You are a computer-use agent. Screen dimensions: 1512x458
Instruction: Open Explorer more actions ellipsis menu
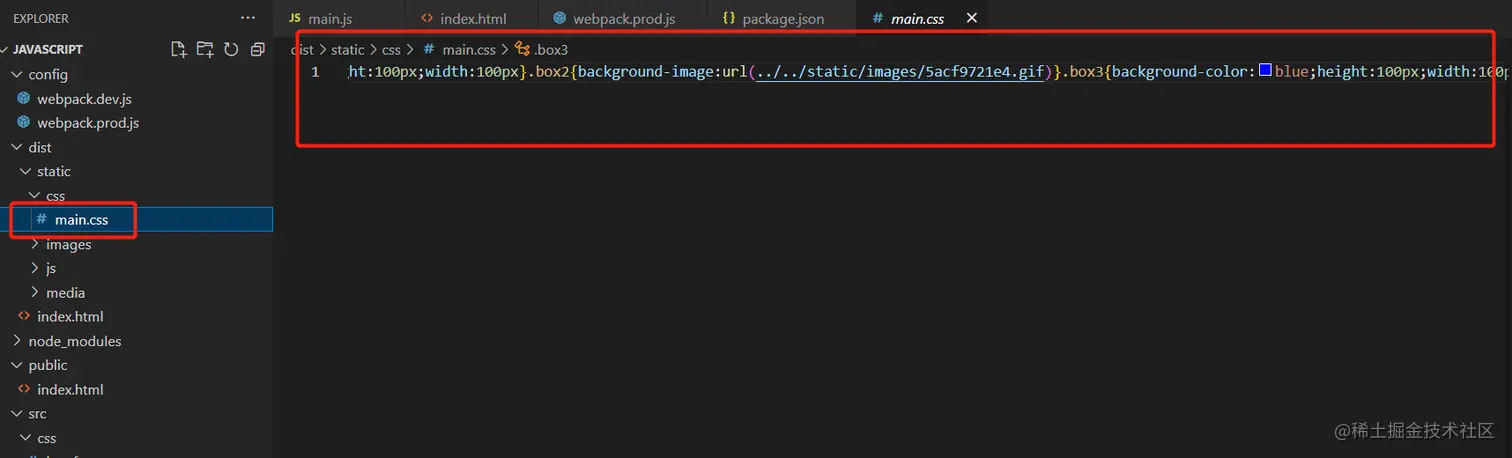[248, 18]
